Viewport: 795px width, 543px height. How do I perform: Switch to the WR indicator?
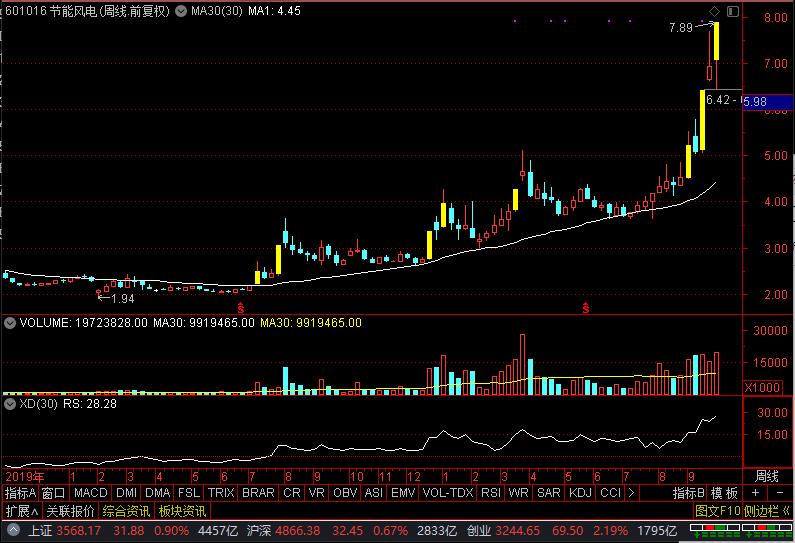pyautogui.click(x=518, y=493)
